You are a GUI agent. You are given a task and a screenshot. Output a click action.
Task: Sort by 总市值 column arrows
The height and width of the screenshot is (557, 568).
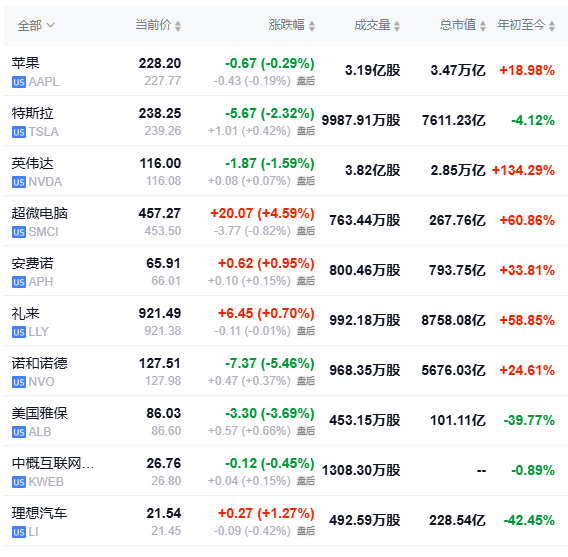click(x=483, y=26)
